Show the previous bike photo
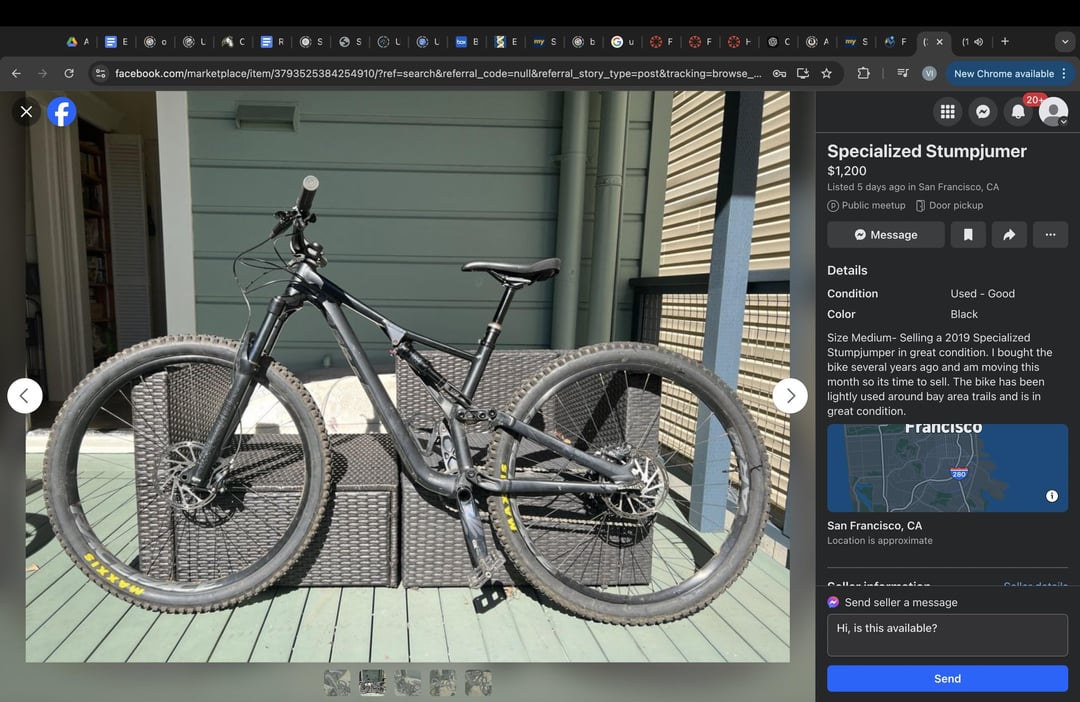This screenshot has width=1080, height=702. [x=25, y=396]
